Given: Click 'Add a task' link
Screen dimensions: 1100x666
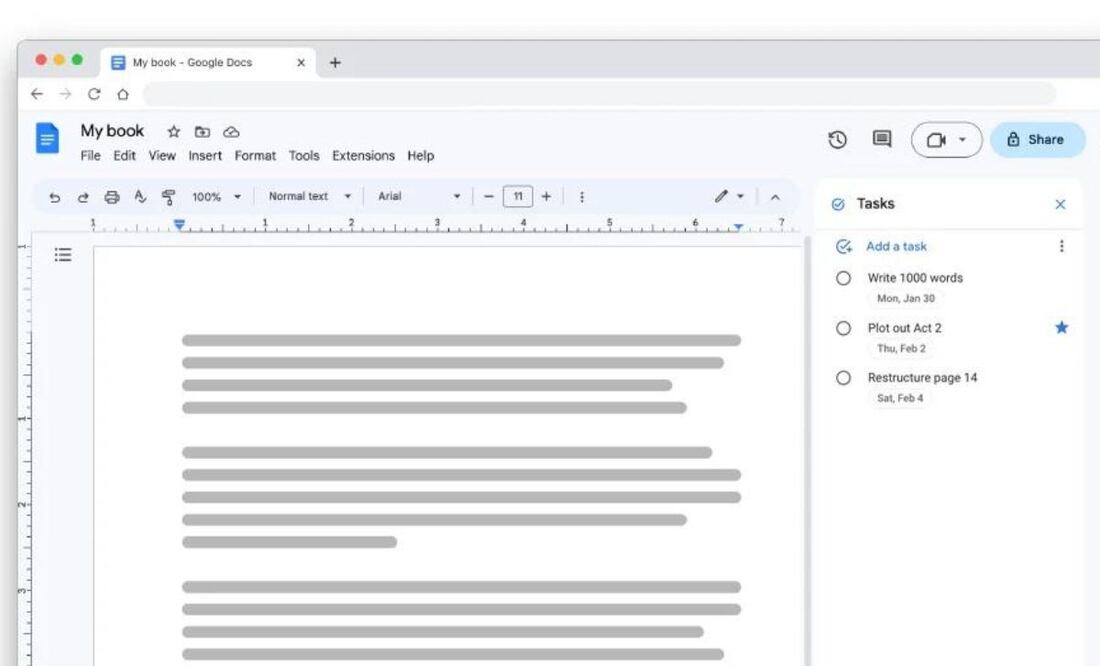Looking at the screenshot, I should (896, 246).
